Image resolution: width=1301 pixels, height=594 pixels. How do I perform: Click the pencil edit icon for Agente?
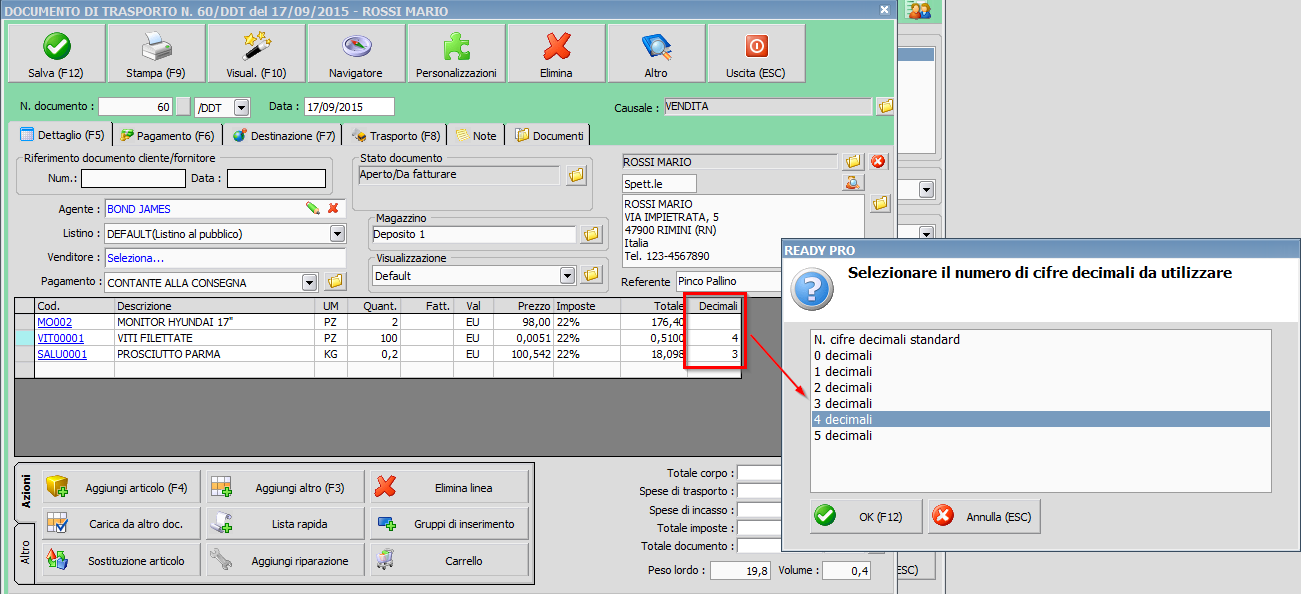313,208
